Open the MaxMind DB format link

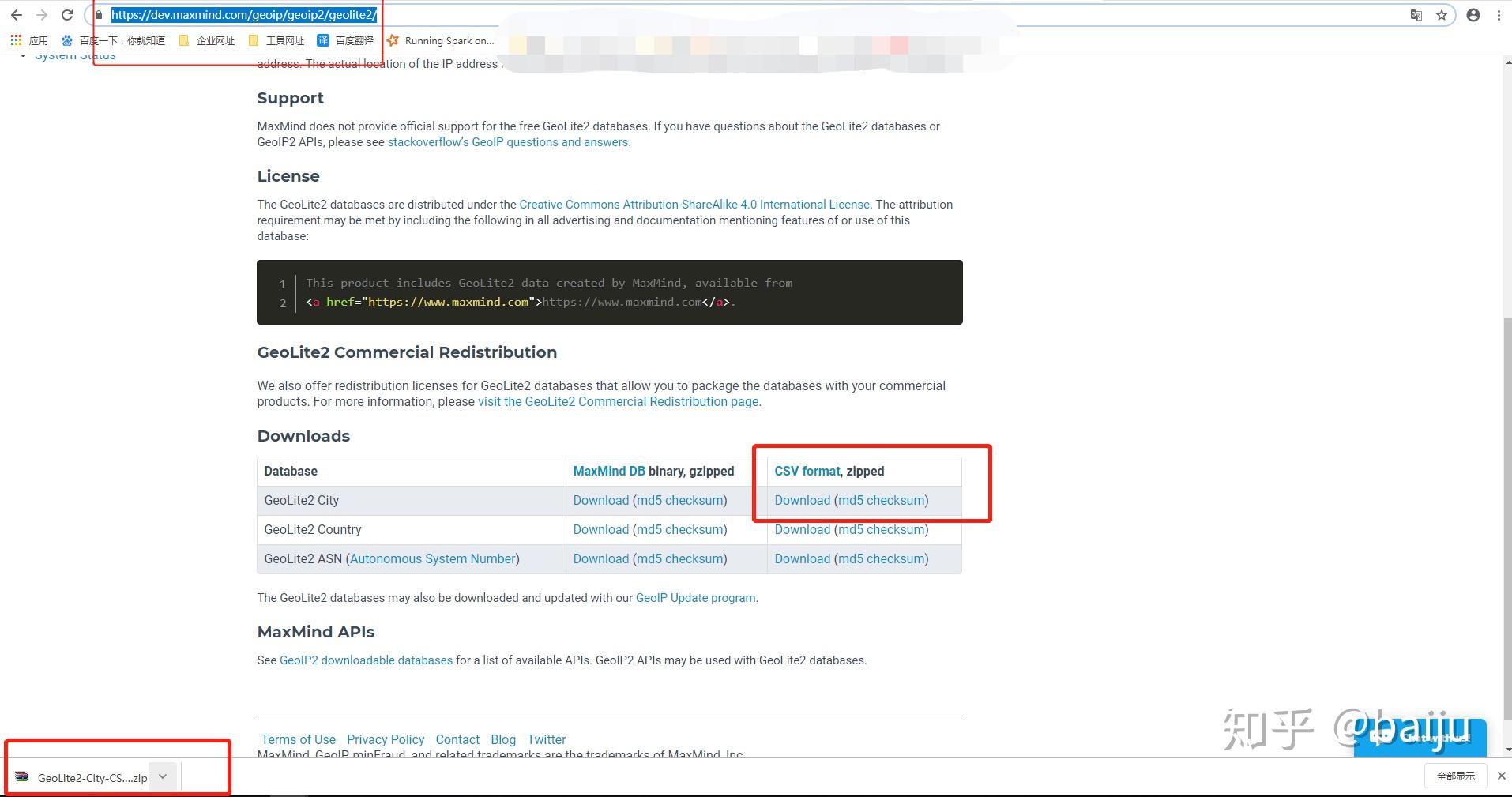pos(609,472)
